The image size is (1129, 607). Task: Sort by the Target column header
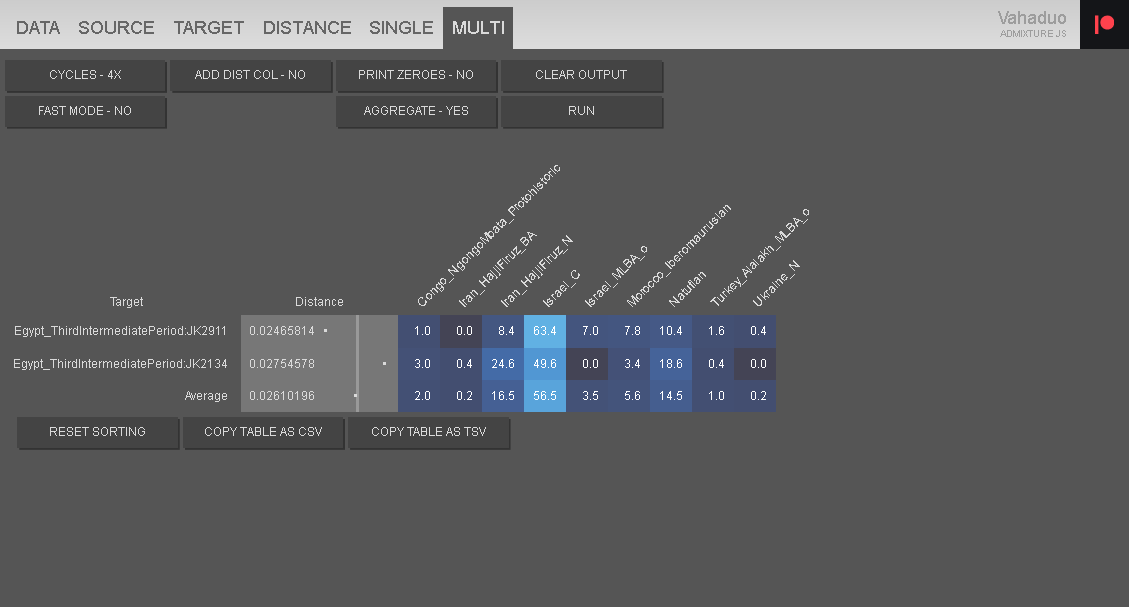pyautogui.click(x=126, y=302)
